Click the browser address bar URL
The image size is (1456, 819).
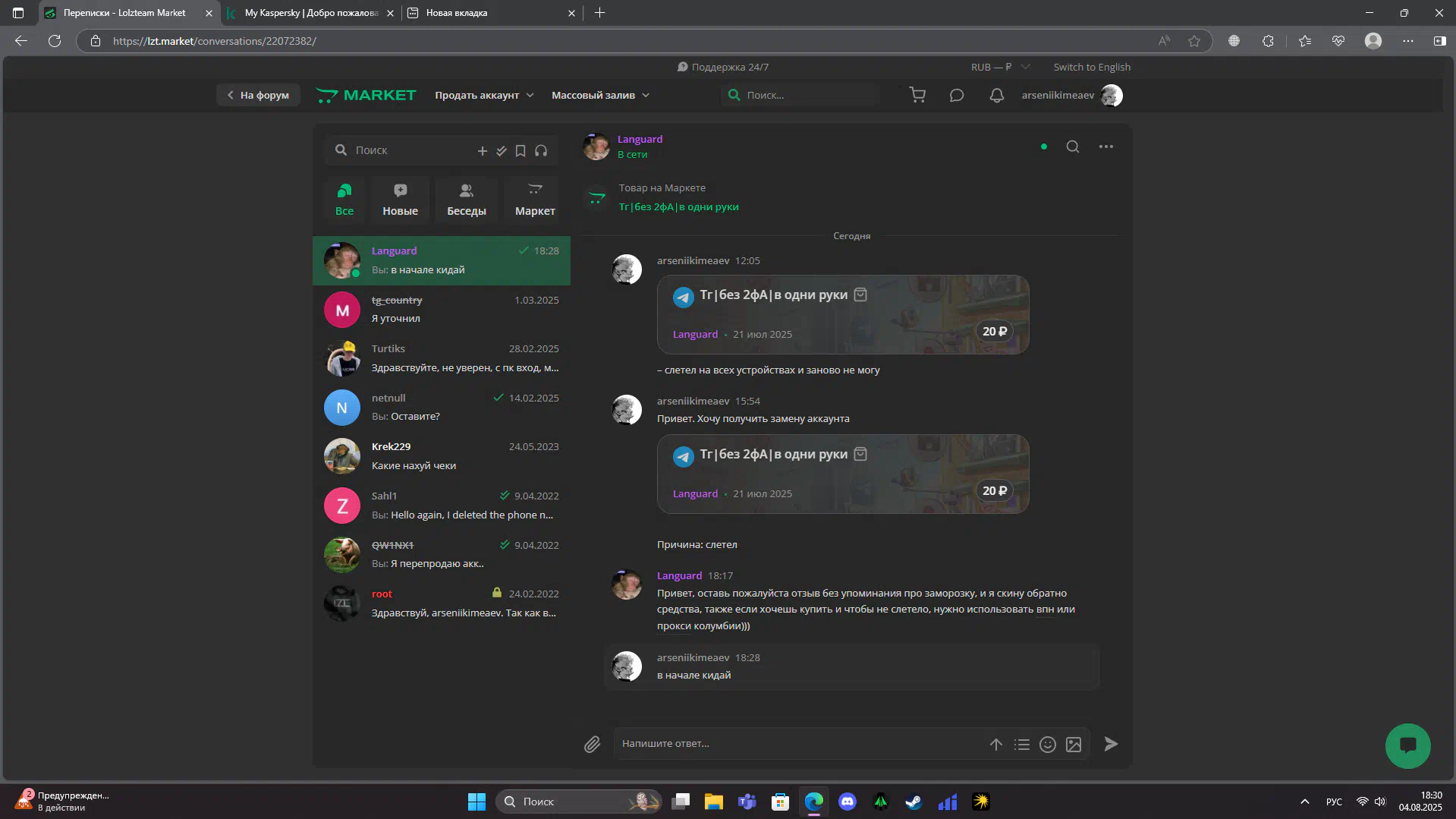point(215,41)
